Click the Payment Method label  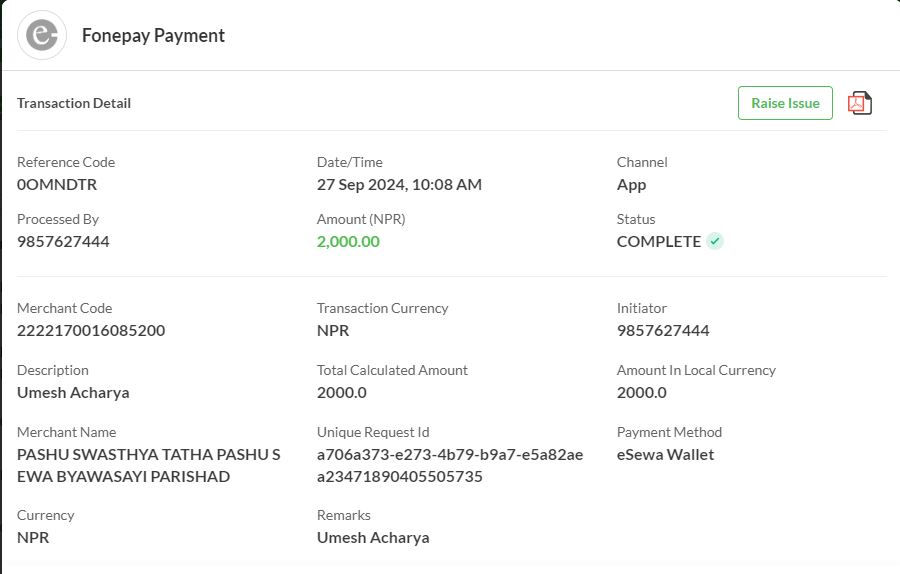669,432
